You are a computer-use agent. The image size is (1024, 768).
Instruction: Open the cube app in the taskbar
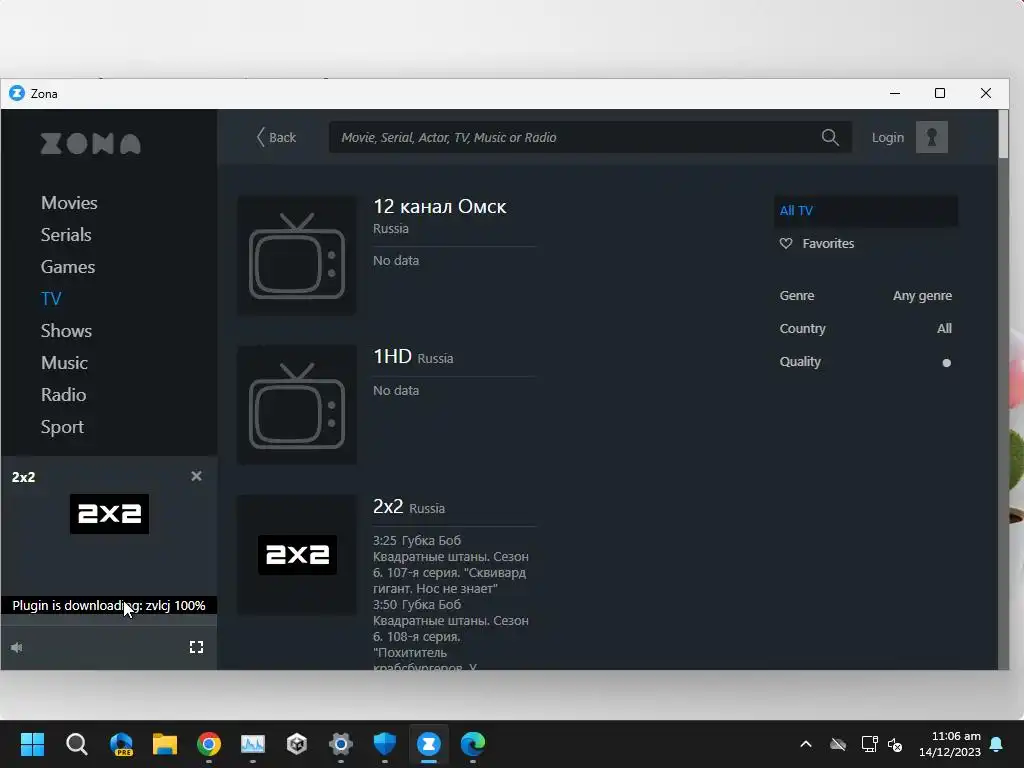pos(297,744)
